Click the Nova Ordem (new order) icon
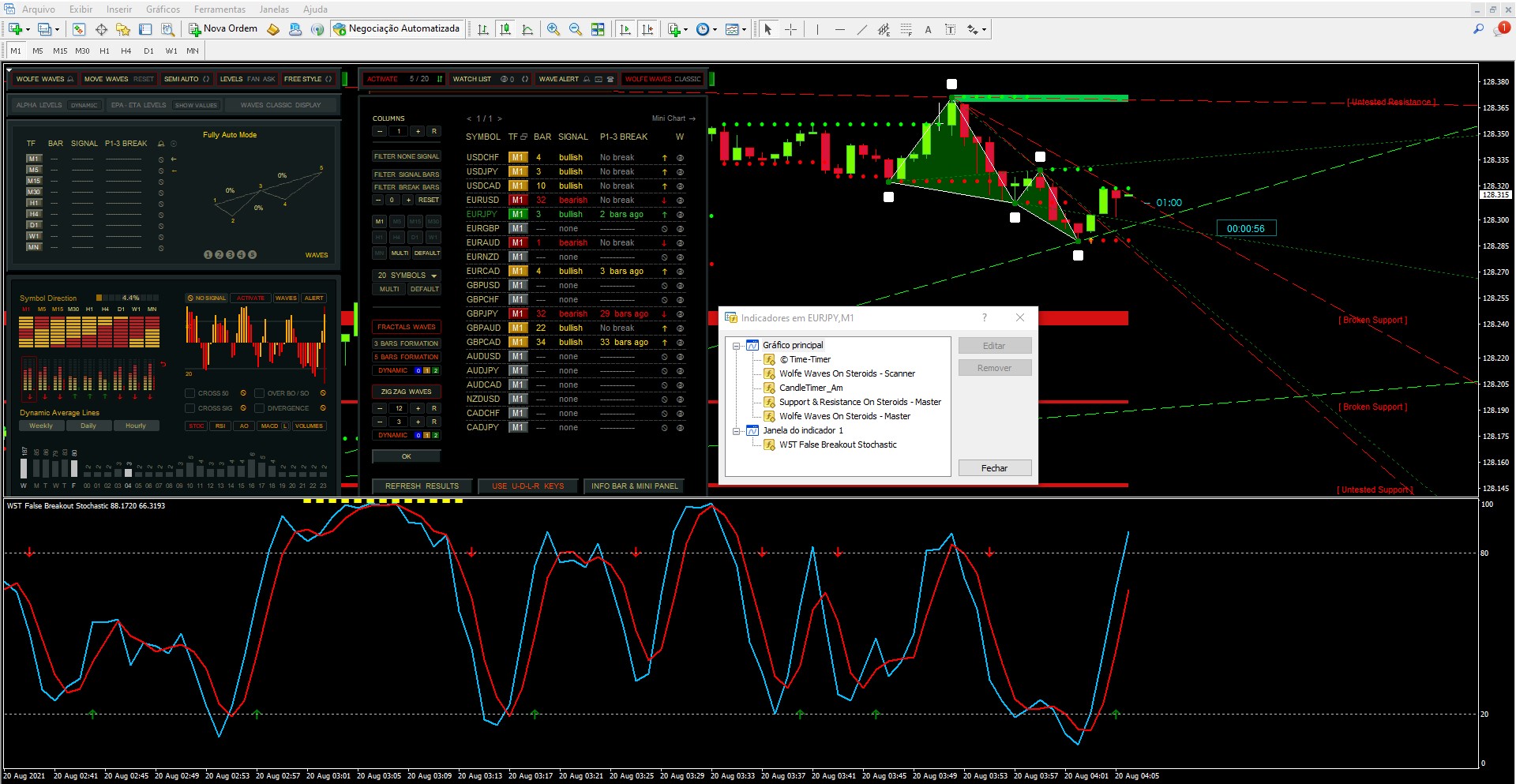This screenshot has width=1516, height=784. pos(194,29)
